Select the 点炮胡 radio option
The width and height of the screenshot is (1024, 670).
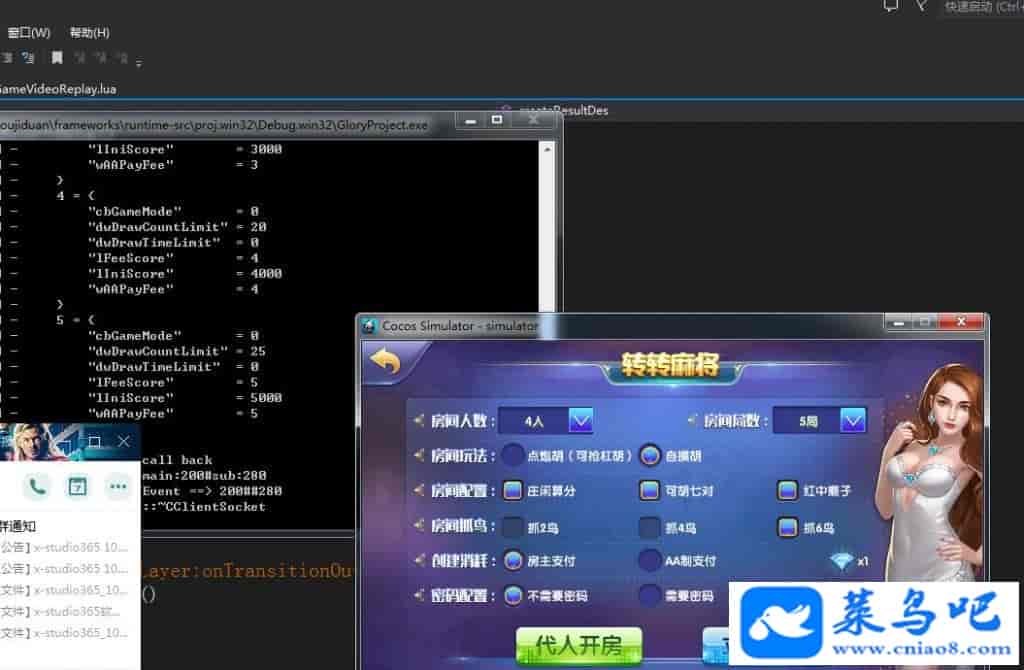[513, 456]
